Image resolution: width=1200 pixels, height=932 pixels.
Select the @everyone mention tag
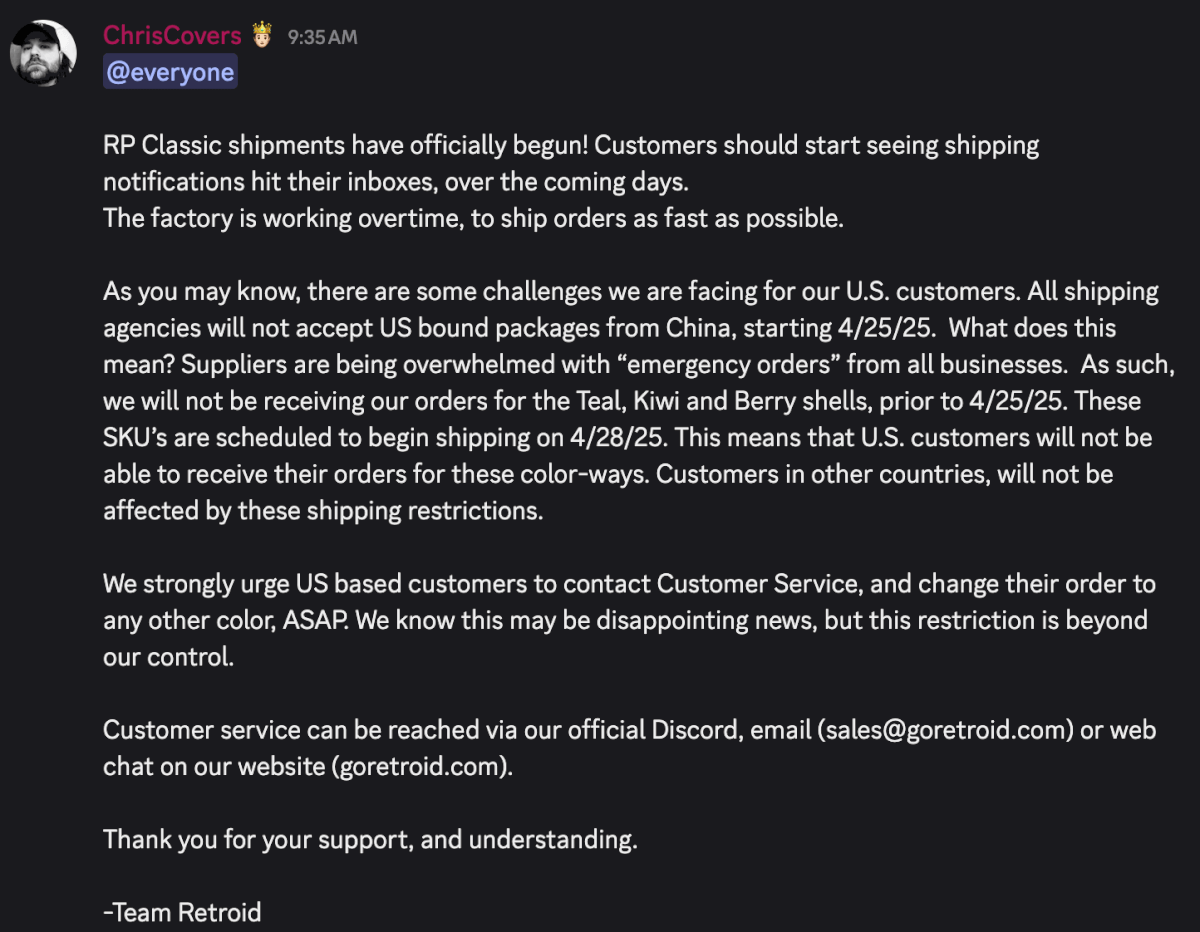coord(170,72)
